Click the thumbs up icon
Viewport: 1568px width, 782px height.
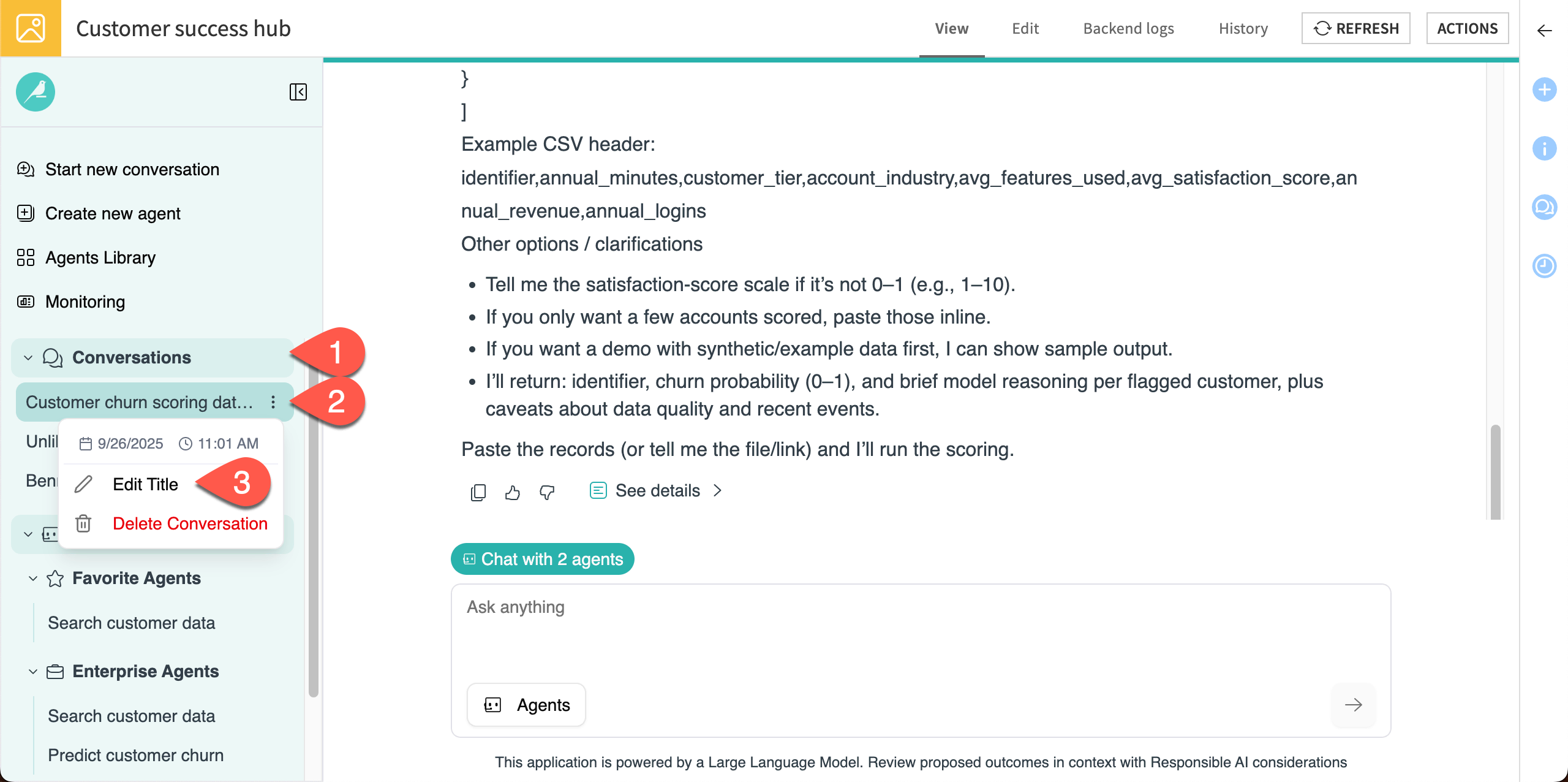(x=513, y=492)
